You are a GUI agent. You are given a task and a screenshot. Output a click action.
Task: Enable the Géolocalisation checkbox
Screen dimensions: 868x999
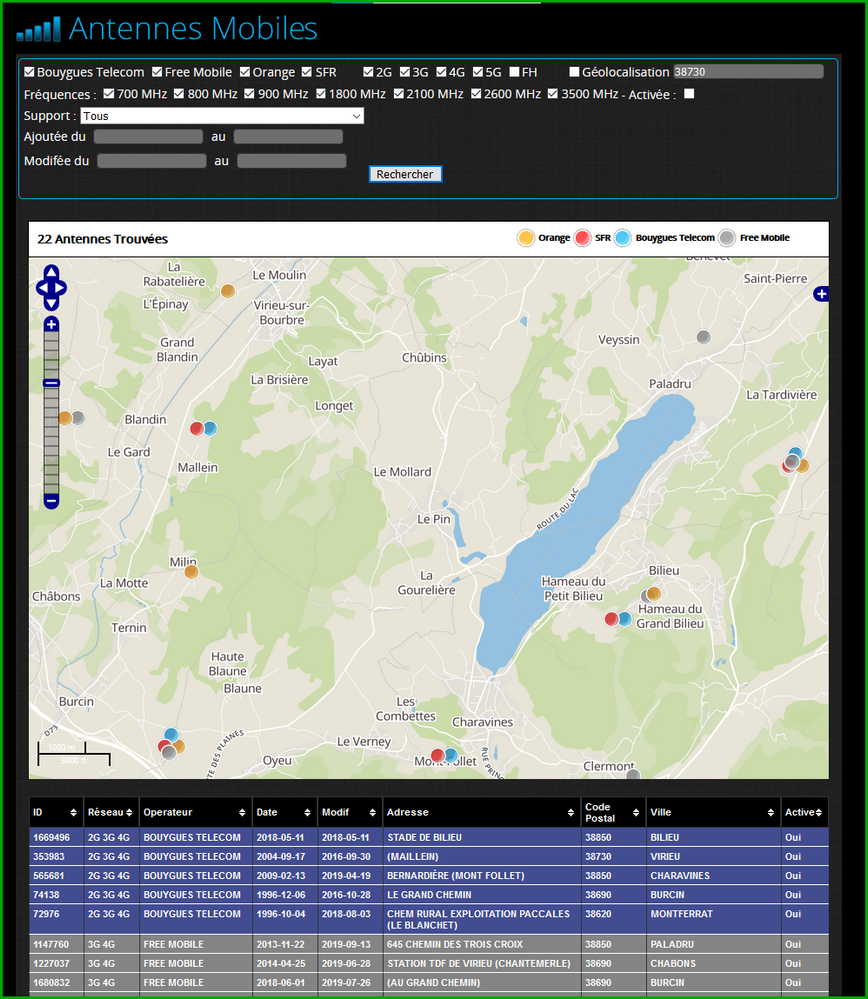(x=574, y=72)
